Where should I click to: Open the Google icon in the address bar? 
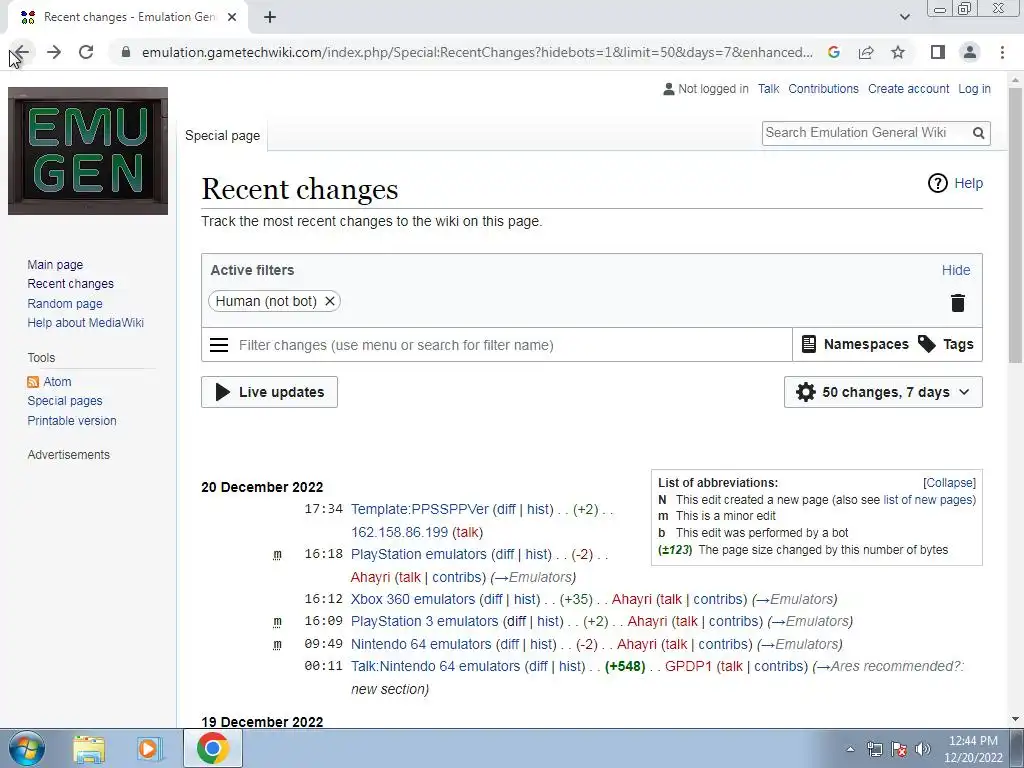click(834, 52)
